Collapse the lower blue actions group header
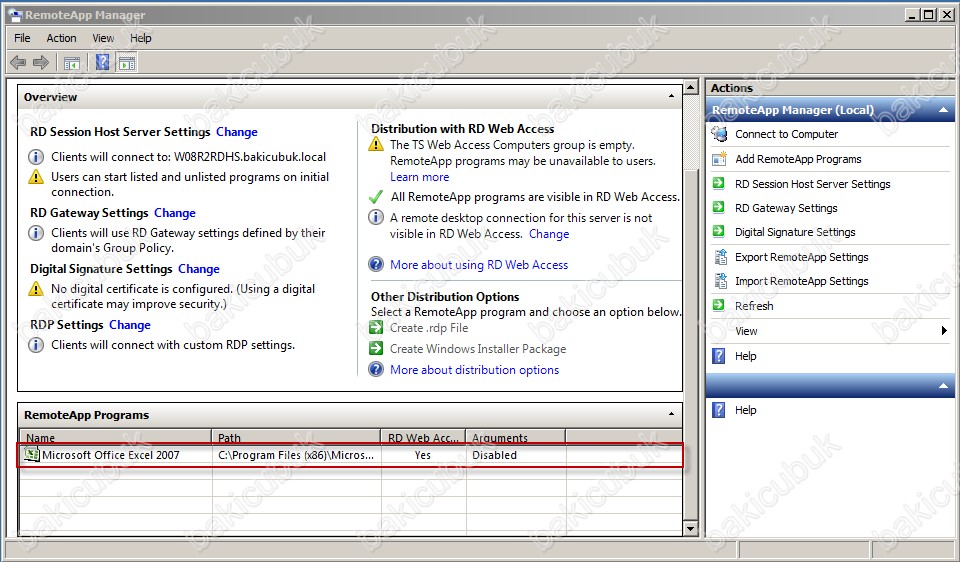Screen dimensions: 960x562 click(x=943, y=386)
